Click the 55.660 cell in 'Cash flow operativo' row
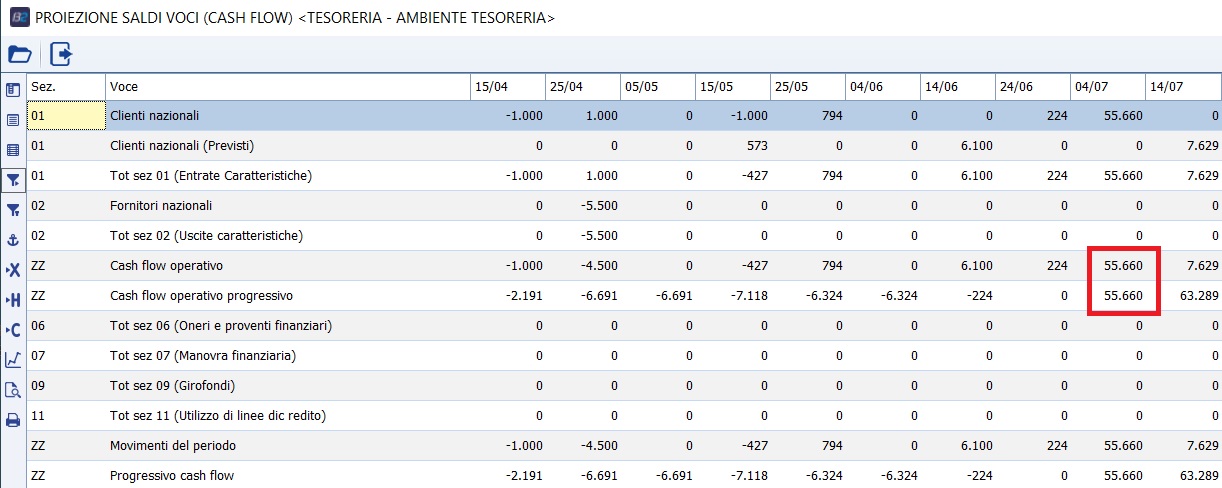The height and width of the screenshot is (488, 1222). tap(1123, 266)
